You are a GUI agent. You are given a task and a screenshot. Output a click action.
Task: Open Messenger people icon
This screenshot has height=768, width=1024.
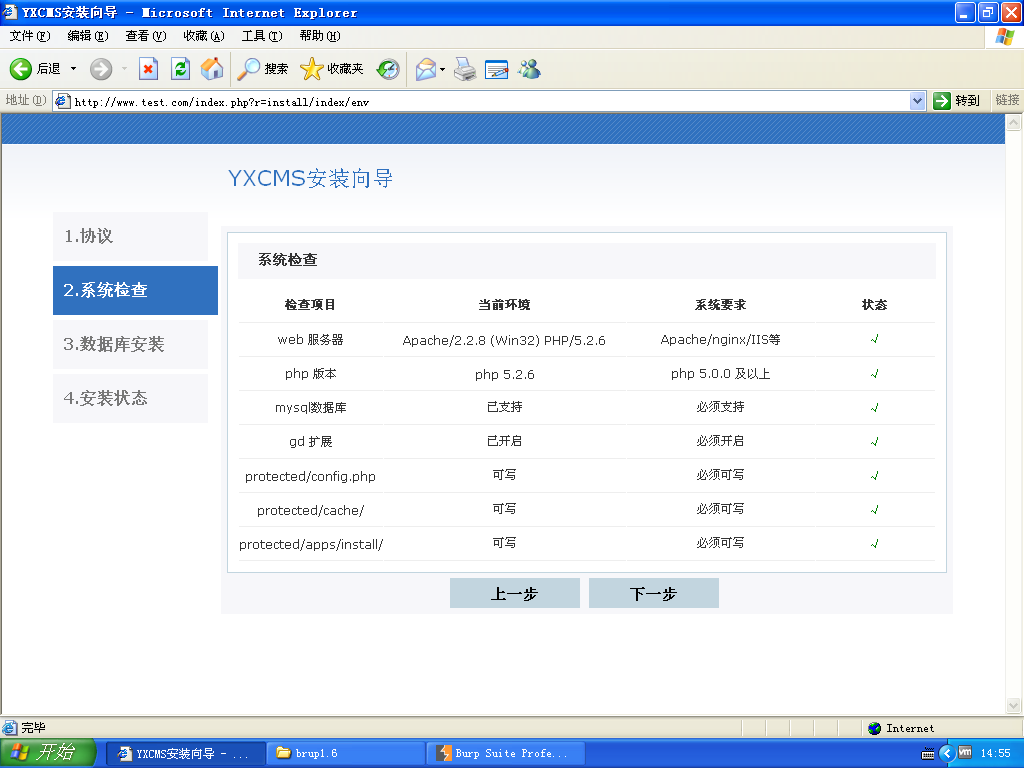tap(529, 69)
